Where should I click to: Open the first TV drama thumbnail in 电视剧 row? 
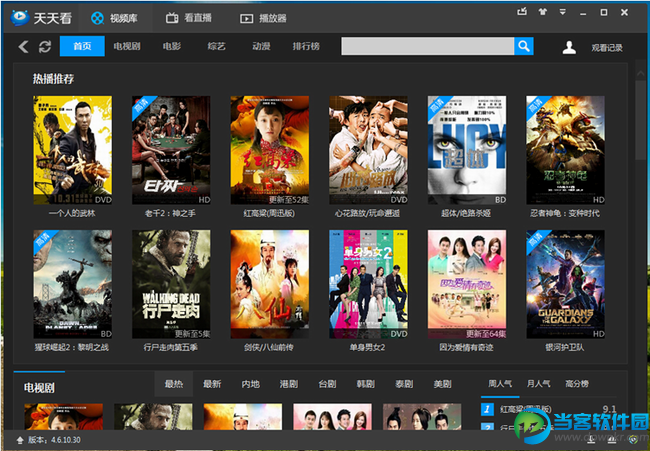coord(63,417)
